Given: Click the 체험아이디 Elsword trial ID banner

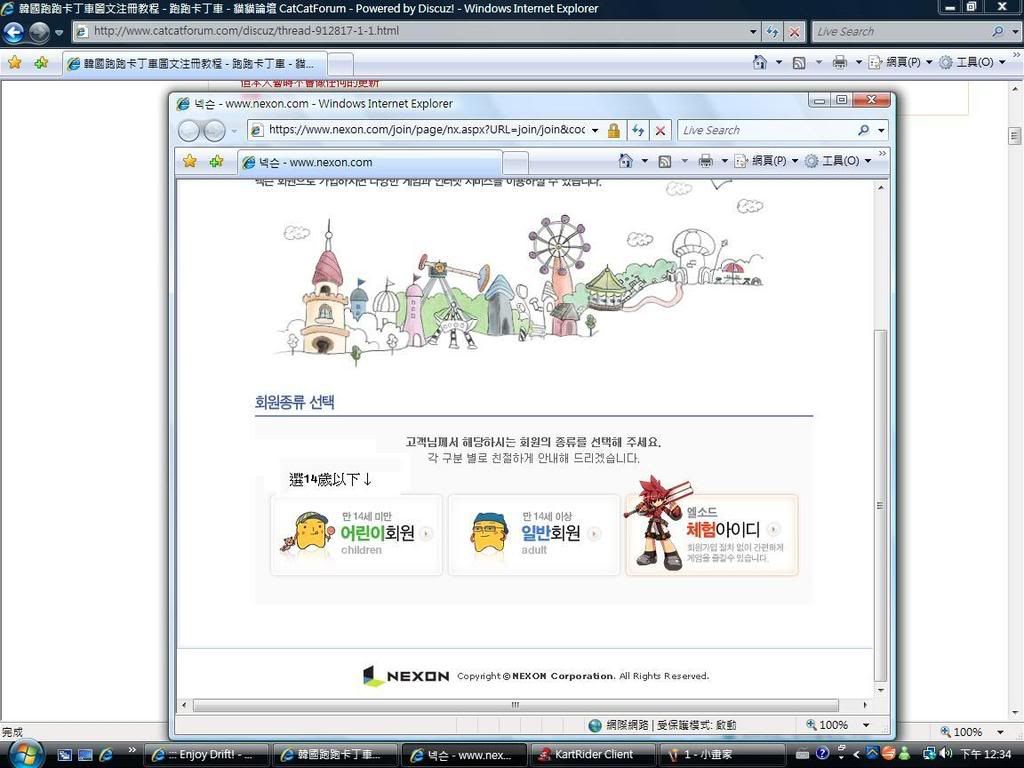Looking at the screenshot, I should (x=712, y=535).
